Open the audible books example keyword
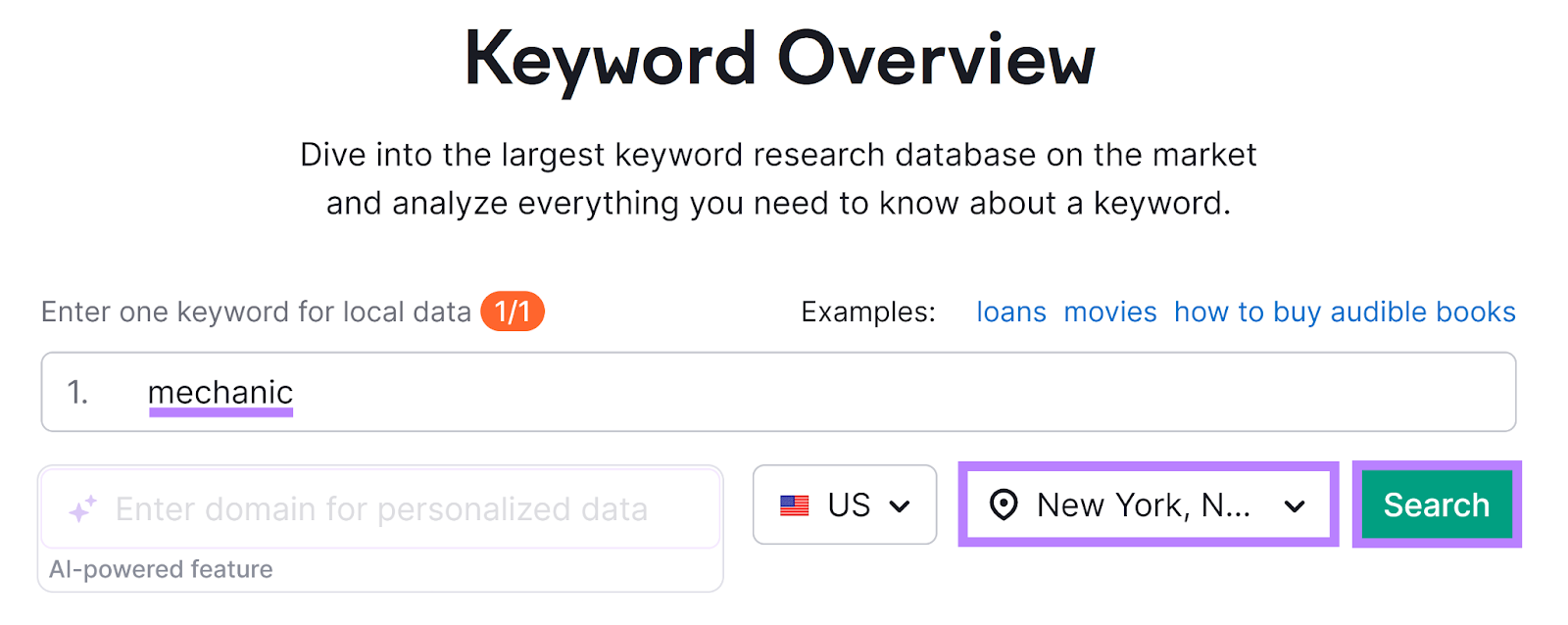Viewport: 1568px width, 625px height. (1345, 312)
